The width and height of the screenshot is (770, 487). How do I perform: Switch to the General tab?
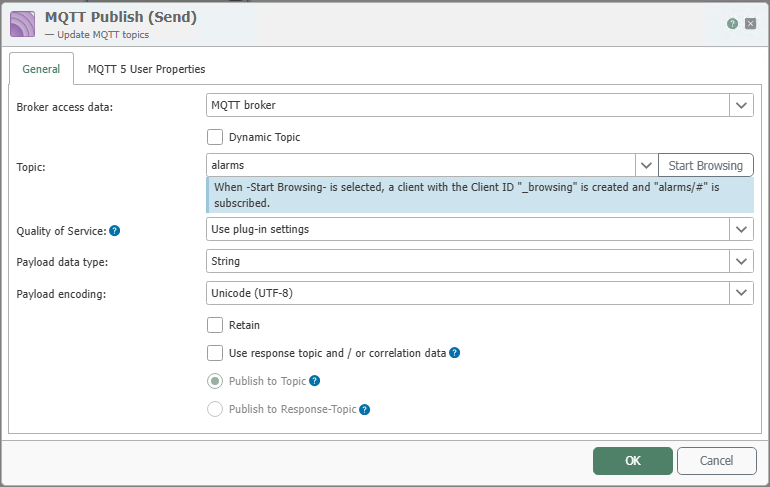pos(41,69)
